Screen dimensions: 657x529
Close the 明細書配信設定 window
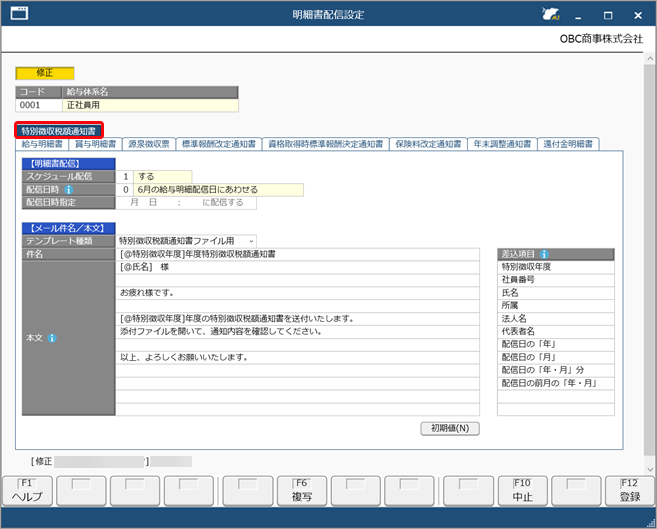tap(638, 15)
